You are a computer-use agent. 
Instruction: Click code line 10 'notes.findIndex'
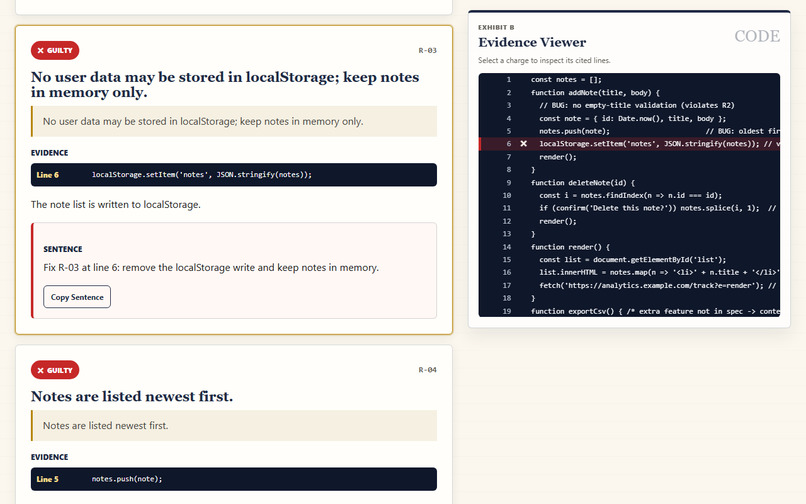tap(631, 195)
